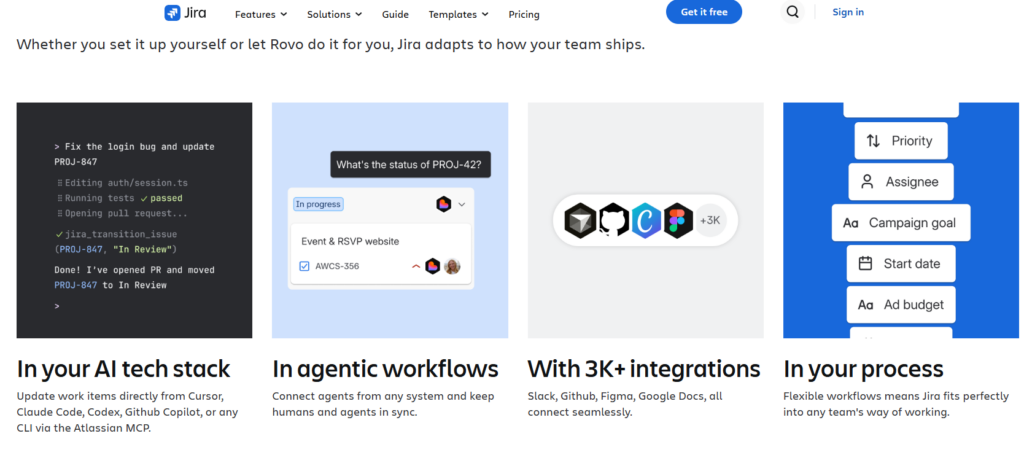Click the 'AWCS-356' issue key text
The width and height of the screenshot is (1024, 474).
pyautogui.click(x=337, y=266)
